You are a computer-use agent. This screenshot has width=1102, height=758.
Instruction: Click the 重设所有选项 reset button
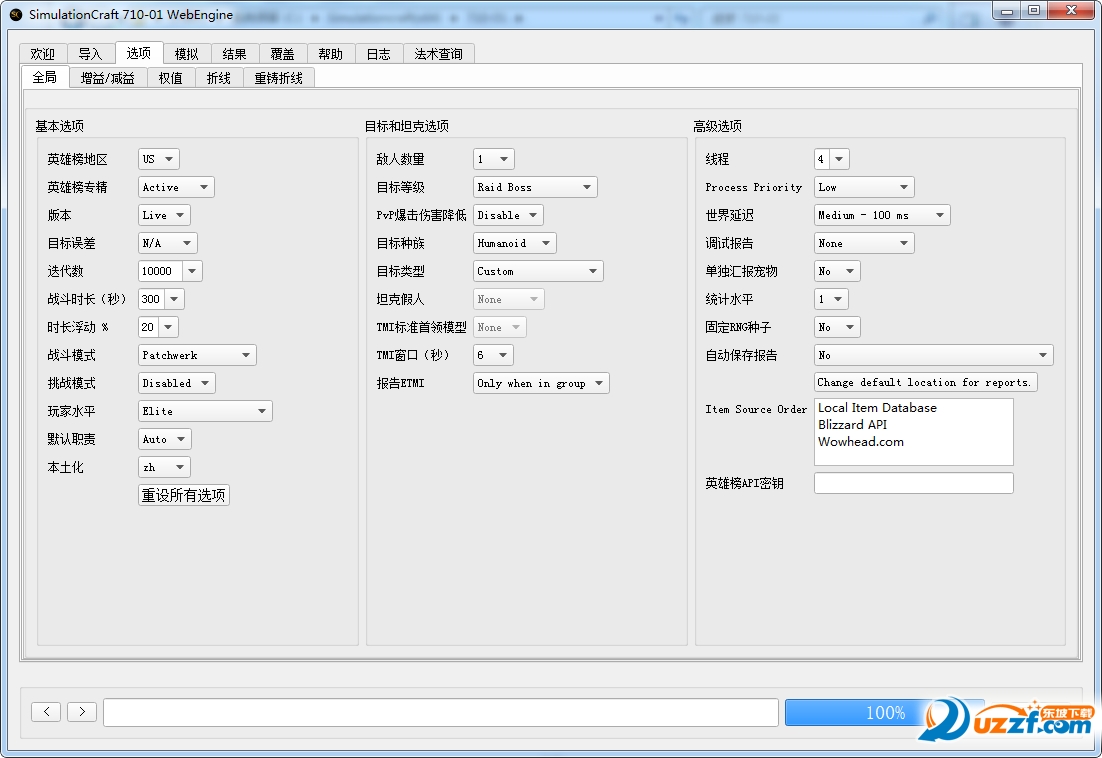point(183,494)
